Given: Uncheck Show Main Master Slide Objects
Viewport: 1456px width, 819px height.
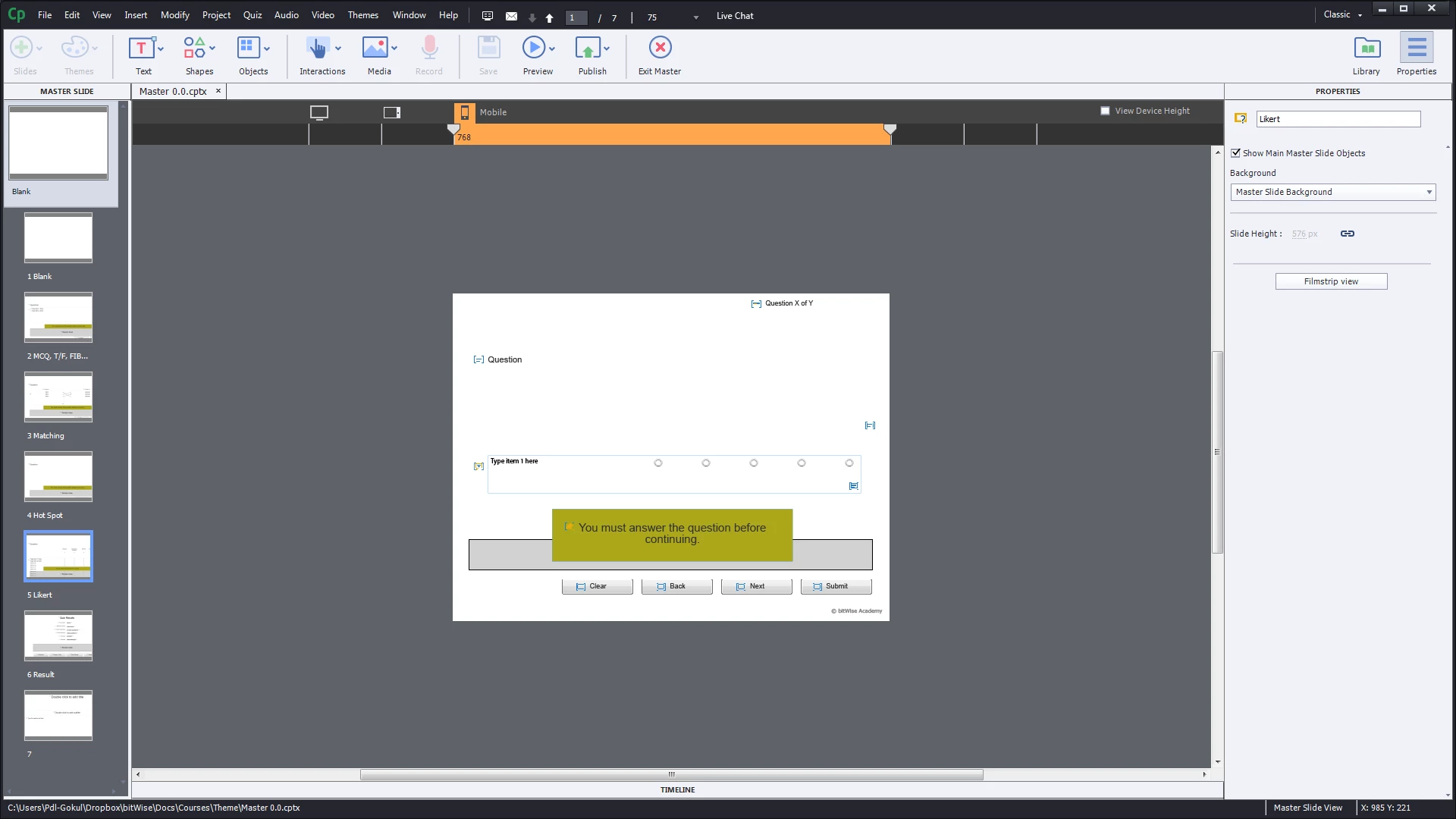Looking at the screenshot, I should click(x=1236, y=153).
